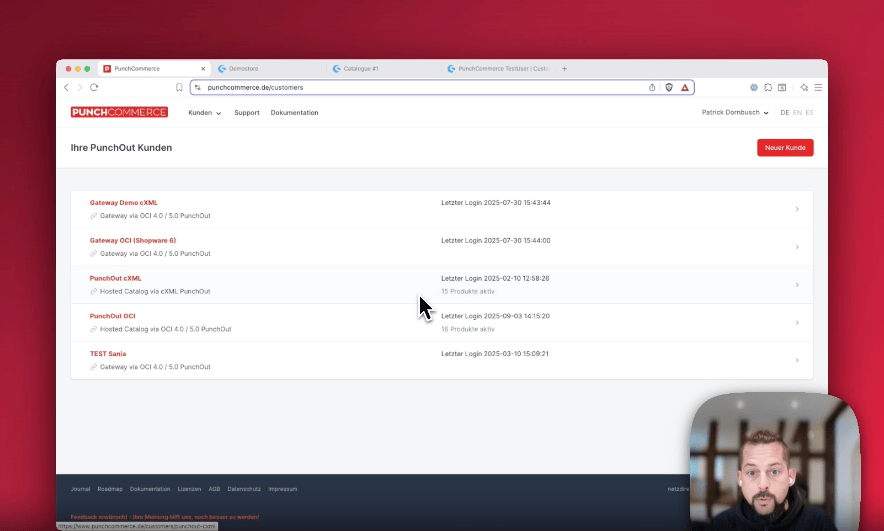The width and height of the screenshot is (884, 531).
Task: Click the share icon in address bar
Action: 652,88
